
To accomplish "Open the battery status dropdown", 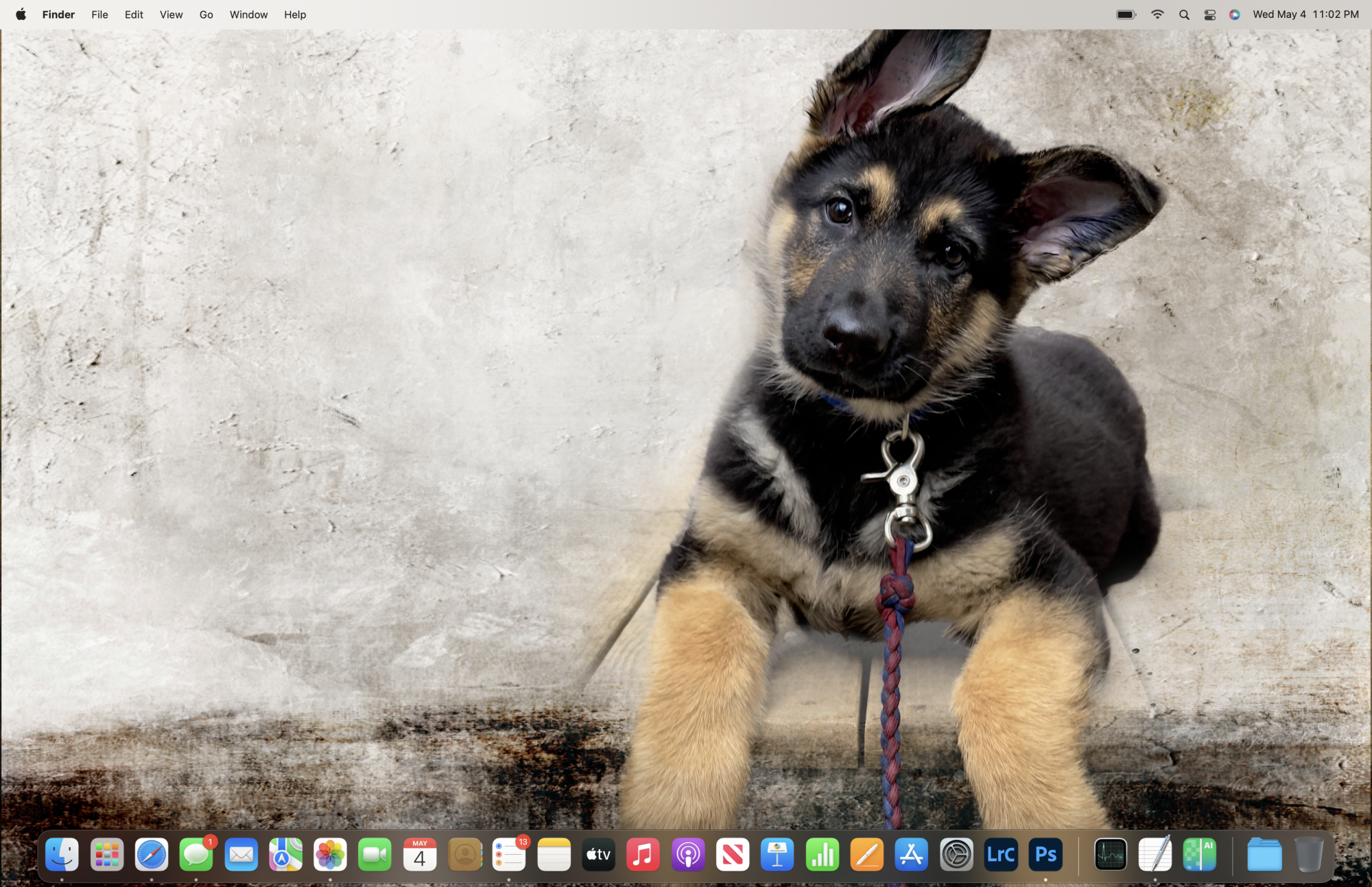I will tap(1126, 14).
